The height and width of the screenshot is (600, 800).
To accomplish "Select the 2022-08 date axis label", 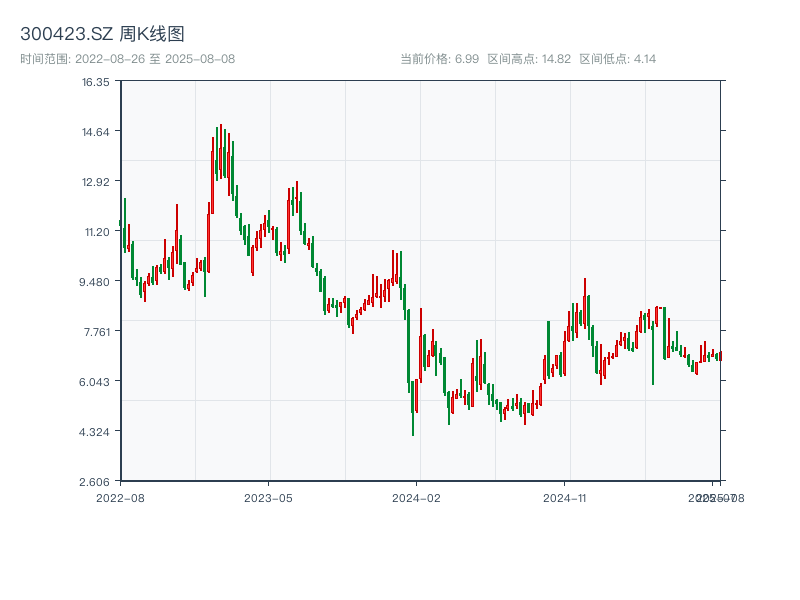I will coord(120,497).
